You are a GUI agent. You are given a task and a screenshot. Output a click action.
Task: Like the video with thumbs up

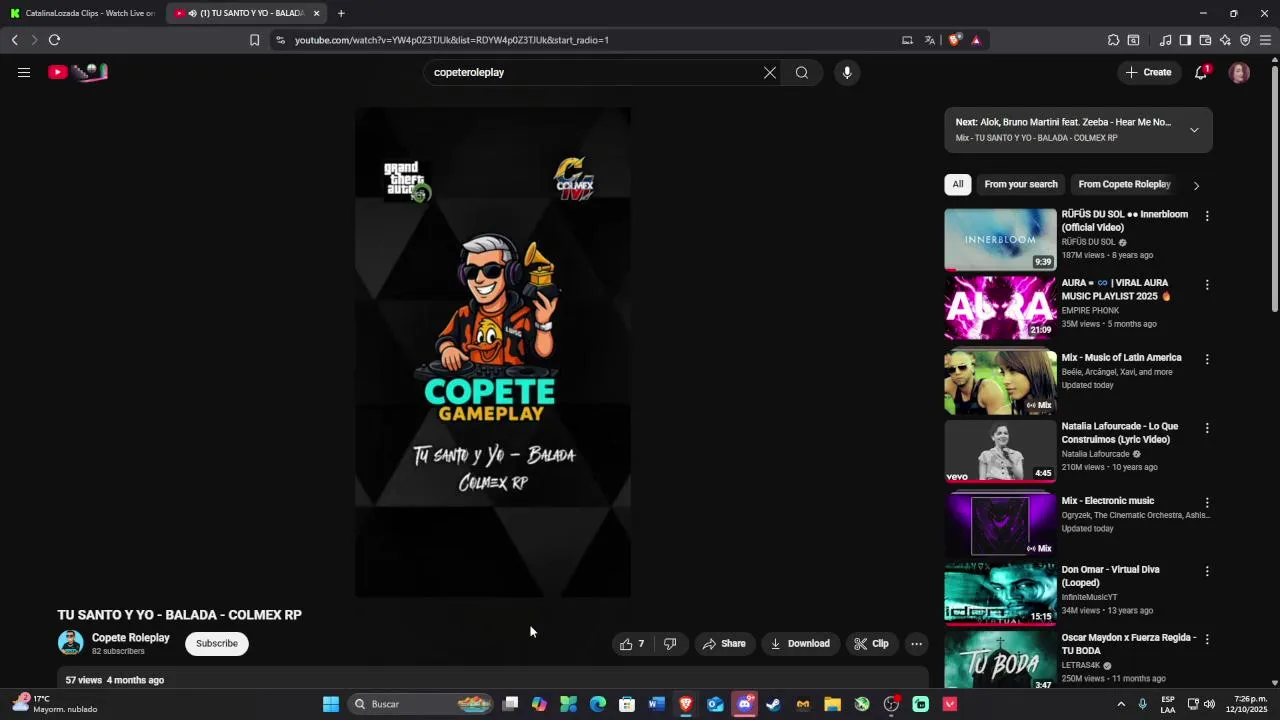[x=632, y=644]
